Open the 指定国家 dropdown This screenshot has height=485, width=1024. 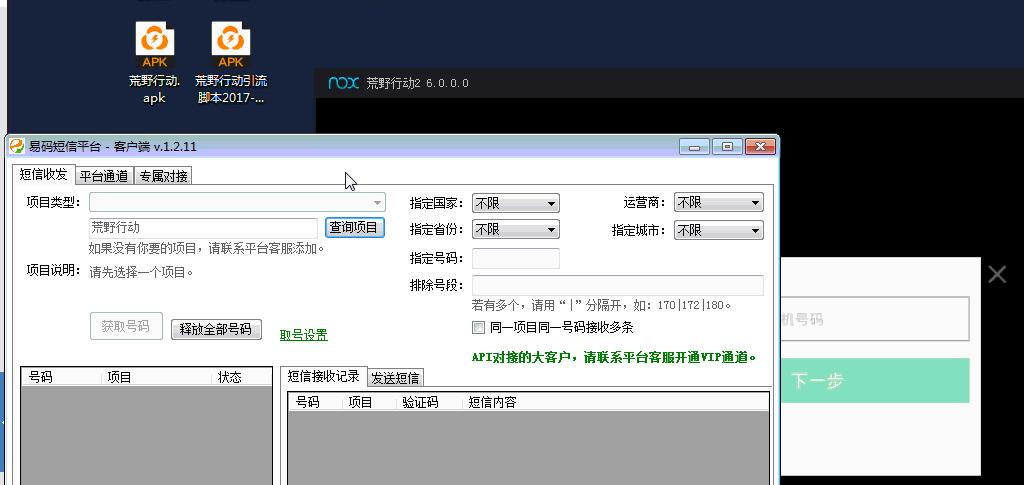(x=515, y=204)
